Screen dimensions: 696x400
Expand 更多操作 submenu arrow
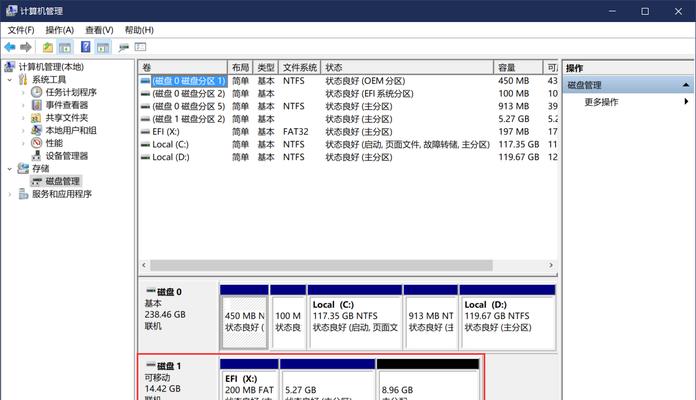[x=686, y=102]
